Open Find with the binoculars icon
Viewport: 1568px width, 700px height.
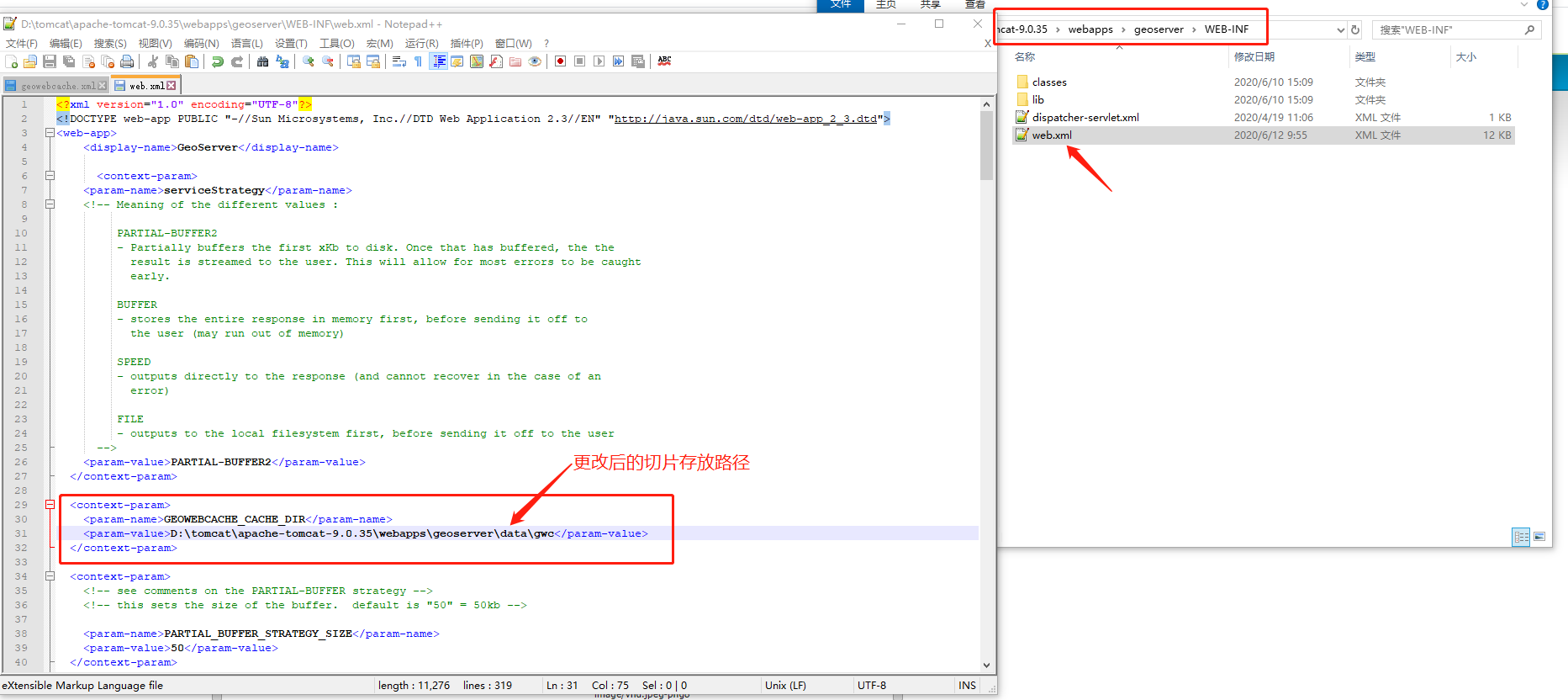263,61
